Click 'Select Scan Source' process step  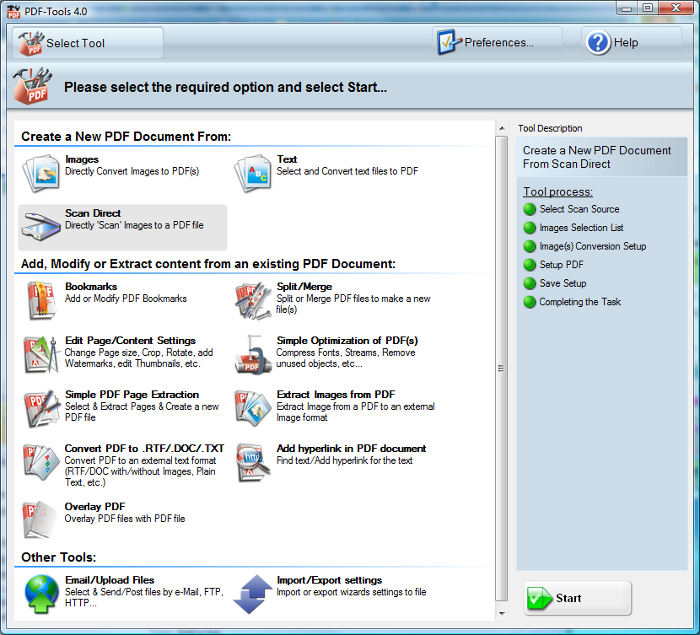coord(579,209)
